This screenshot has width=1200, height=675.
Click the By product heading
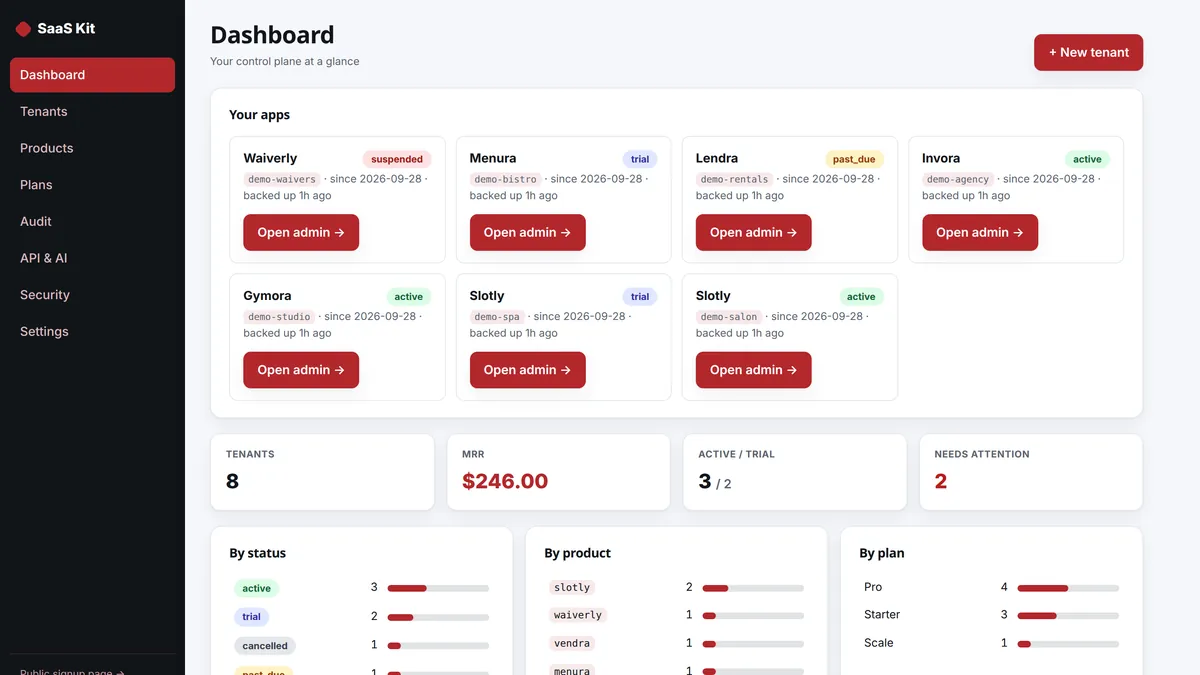click(x=577, y=553)
